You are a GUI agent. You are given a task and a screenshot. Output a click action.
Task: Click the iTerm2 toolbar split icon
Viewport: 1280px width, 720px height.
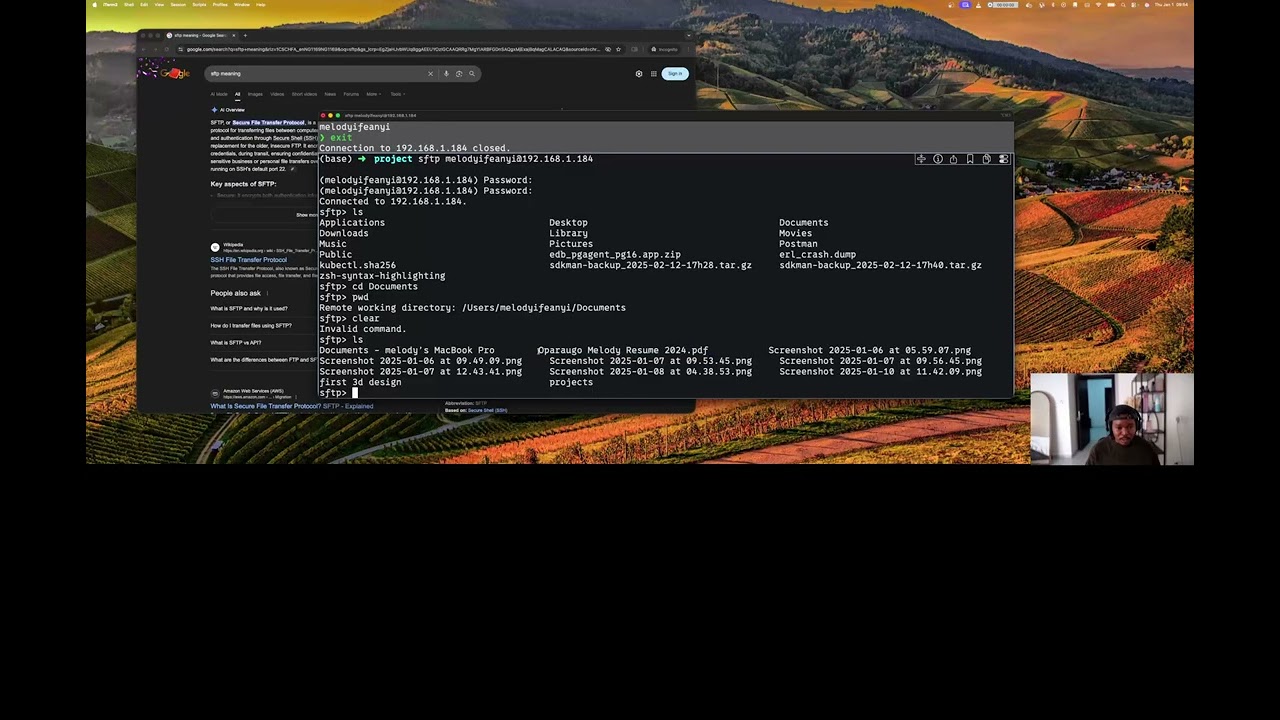tap(921, 159)
